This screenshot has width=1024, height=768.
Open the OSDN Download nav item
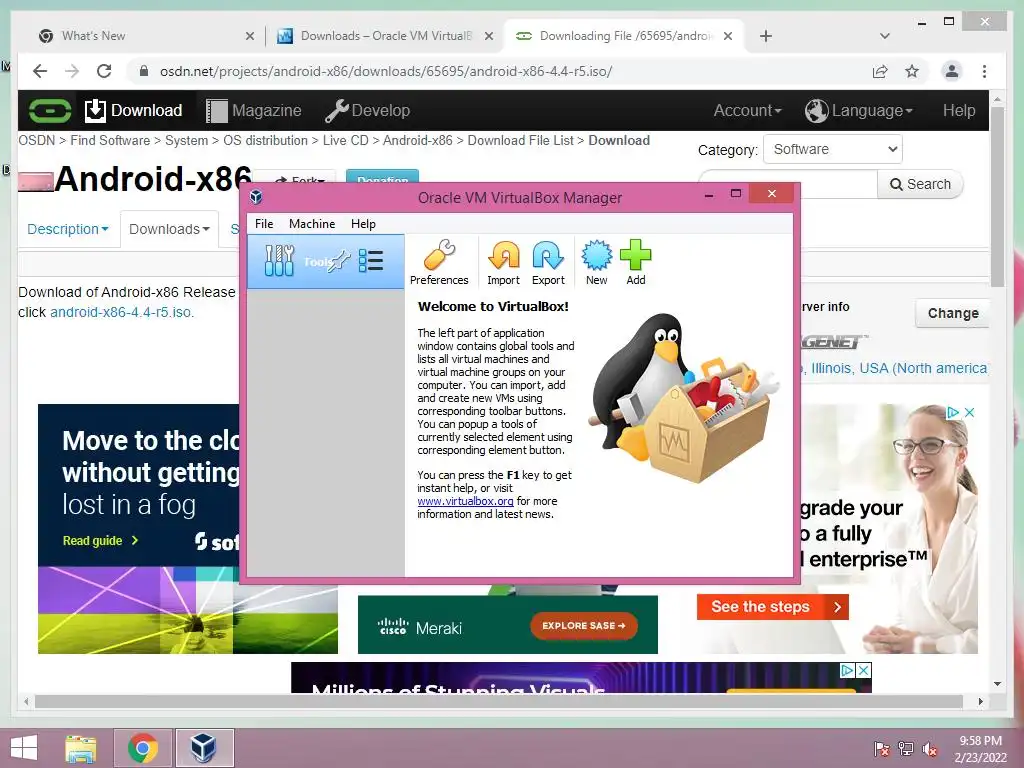134,110
